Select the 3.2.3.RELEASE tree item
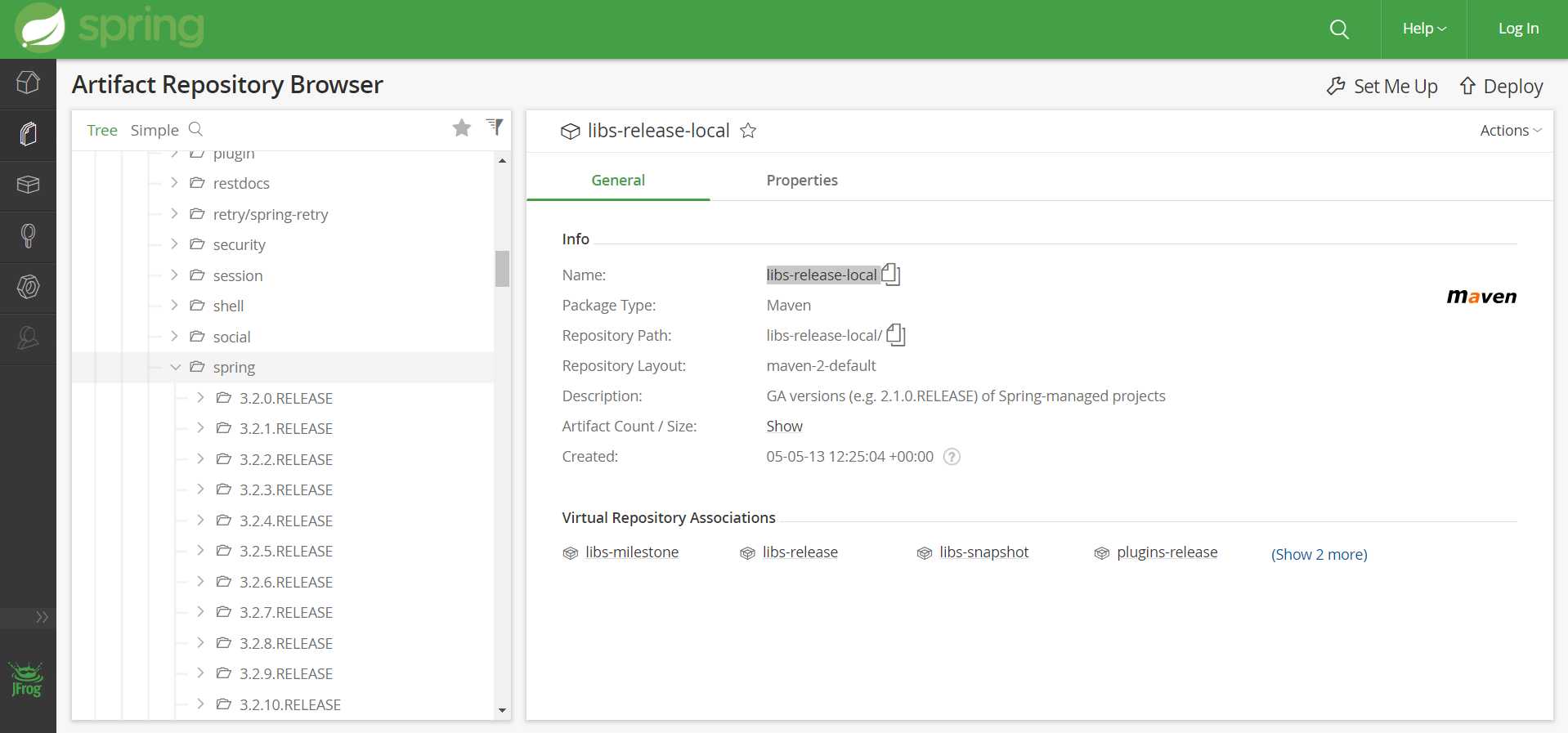Viewport: 1568px width, 733px height. (286, 489)
